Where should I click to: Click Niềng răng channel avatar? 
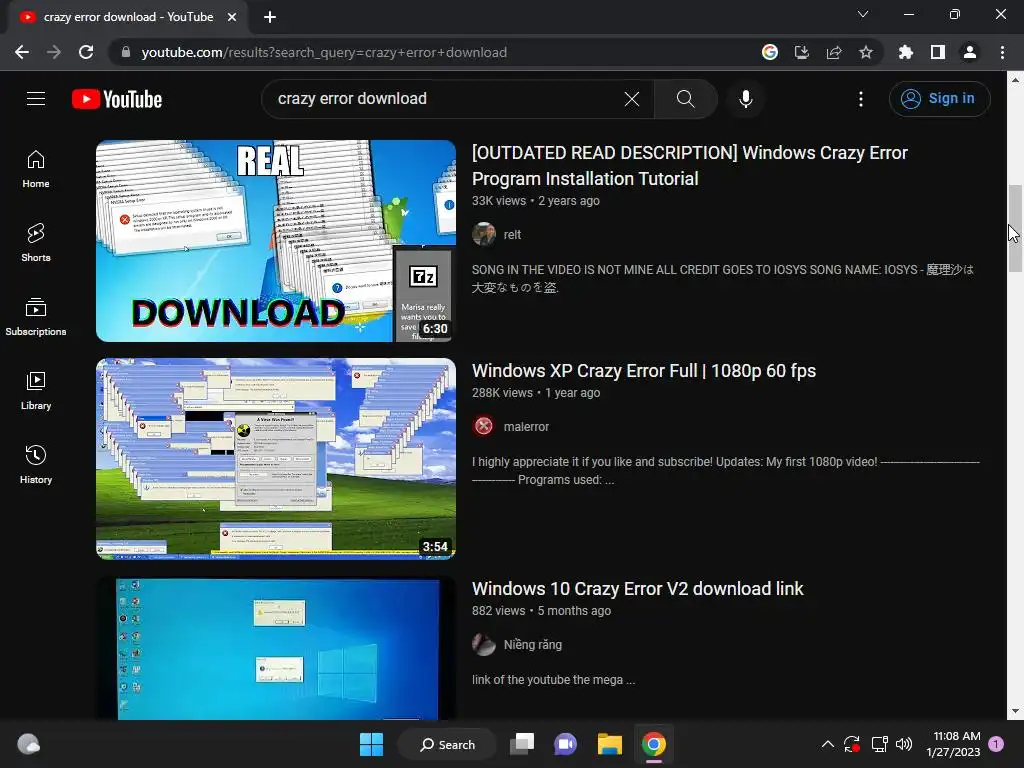coord(484,644)
